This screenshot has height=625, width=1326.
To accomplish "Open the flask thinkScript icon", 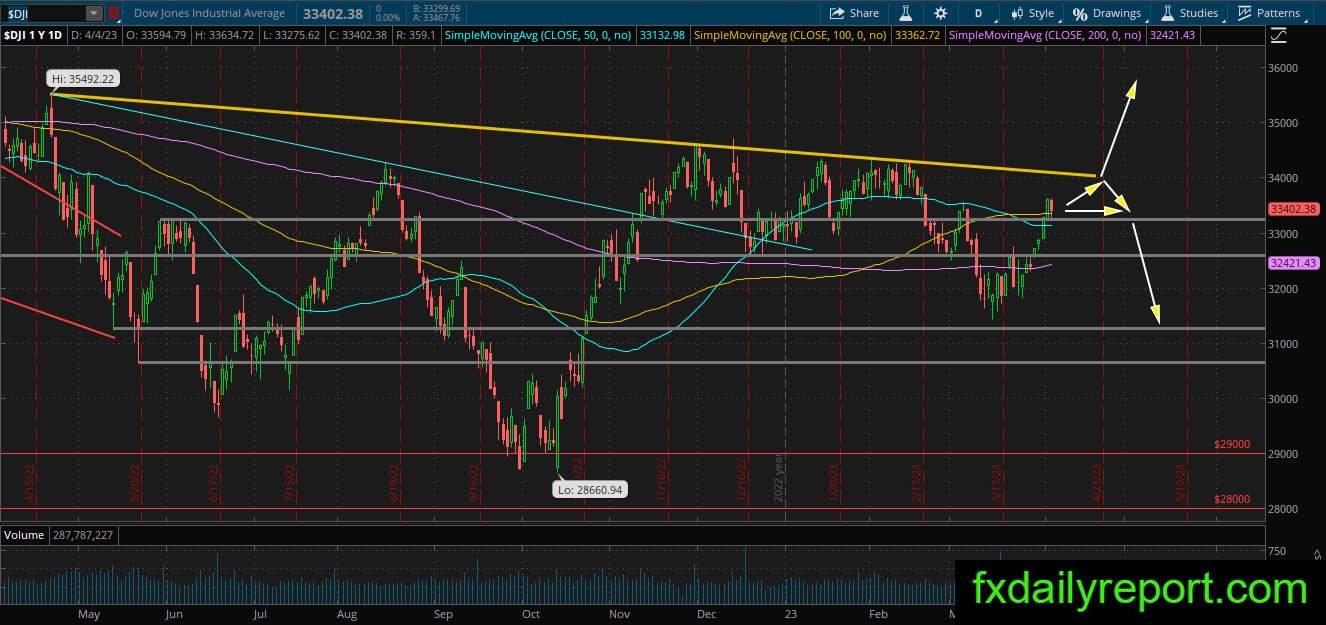I will [x=906, y=13].
